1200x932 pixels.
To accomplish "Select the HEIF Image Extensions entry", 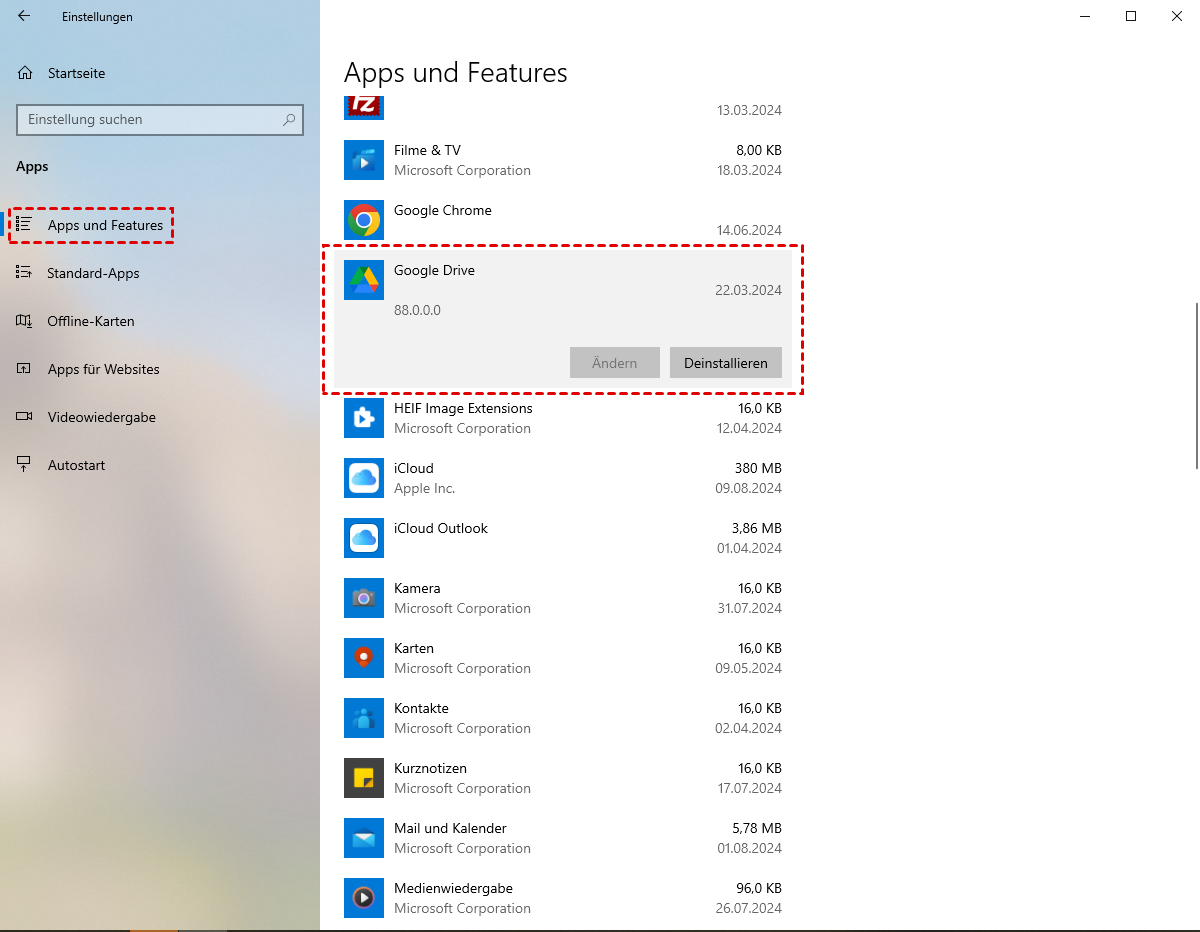I will pyautogui.click(x=463, y=408).
